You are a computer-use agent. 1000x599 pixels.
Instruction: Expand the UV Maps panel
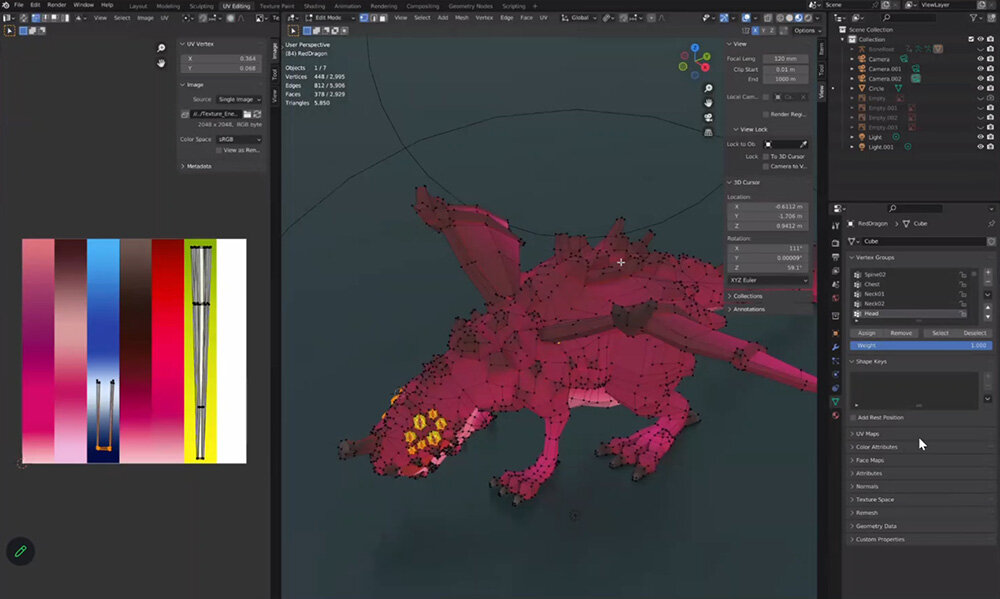[868, 433]
